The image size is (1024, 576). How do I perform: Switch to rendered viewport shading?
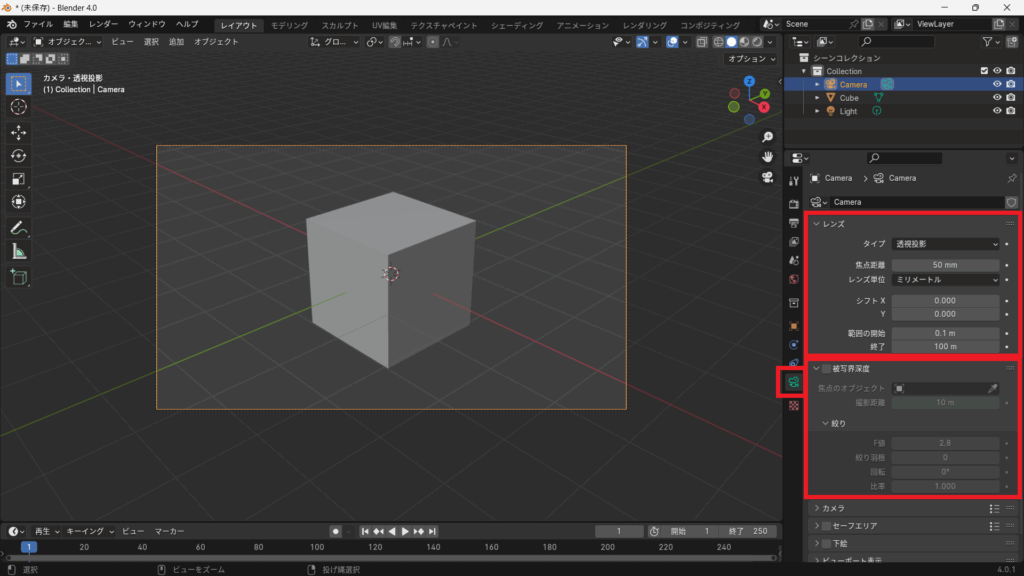(757, 42)
